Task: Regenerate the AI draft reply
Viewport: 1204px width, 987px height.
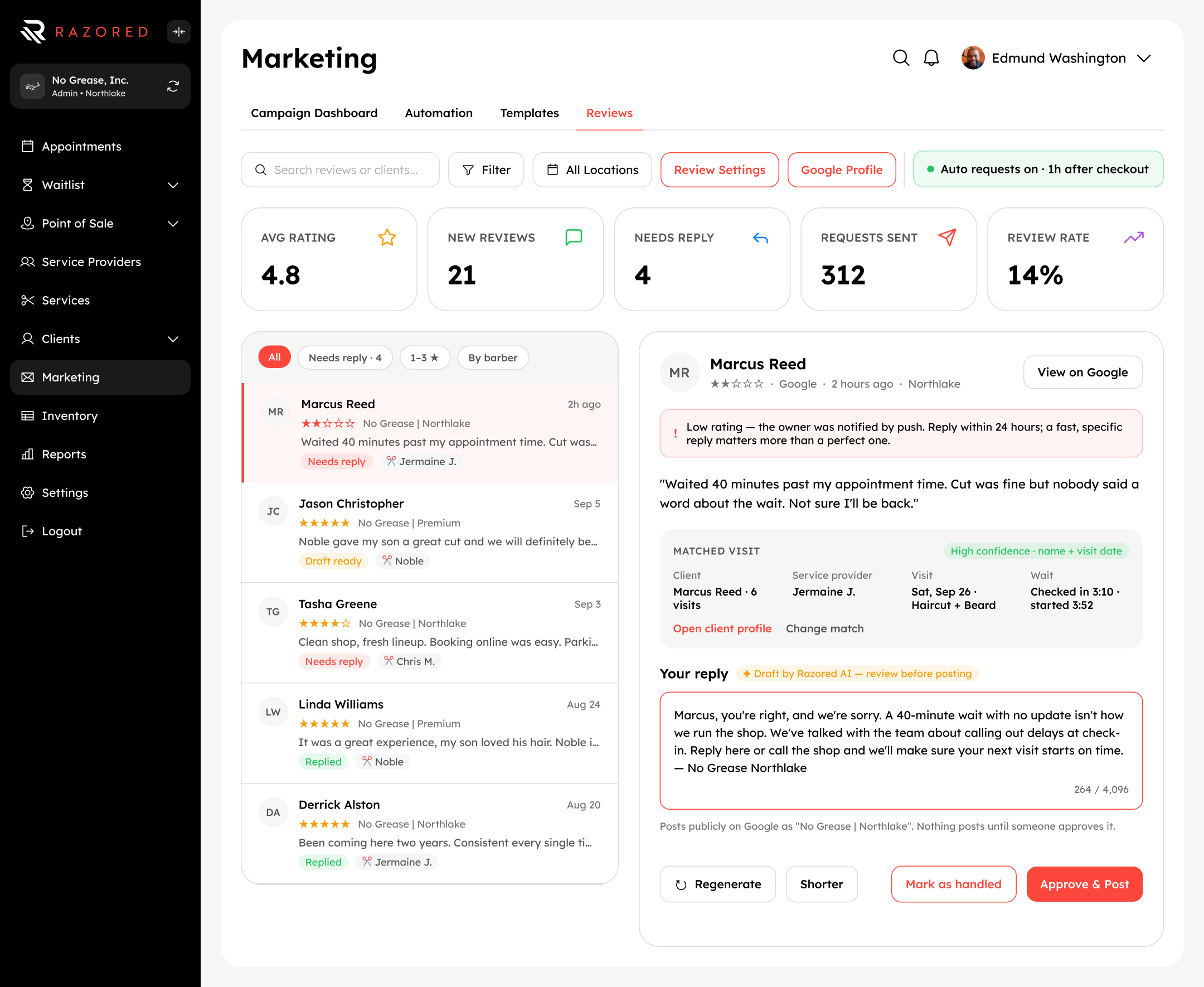Action: click(x=717, y=884)
